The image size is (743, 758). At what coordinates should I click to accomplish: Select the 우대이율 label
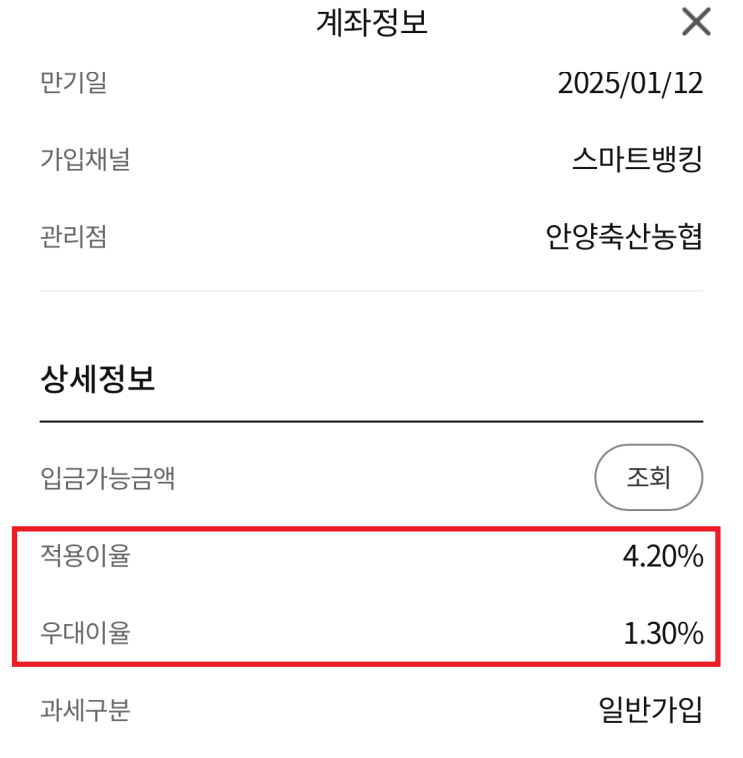tap(85, 633)
